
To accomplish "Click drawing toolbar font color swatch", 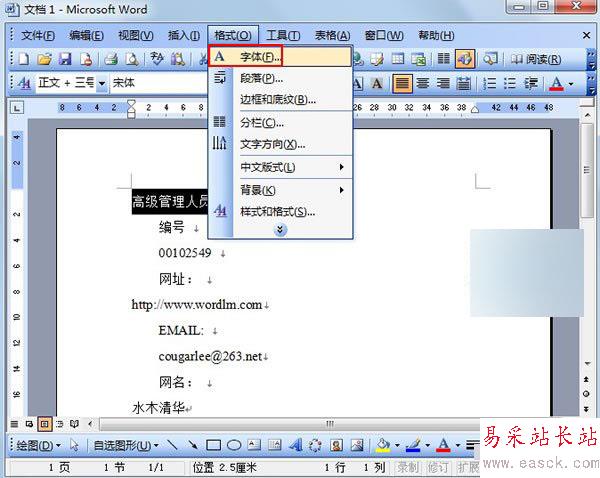I will [x=443, y=445].
